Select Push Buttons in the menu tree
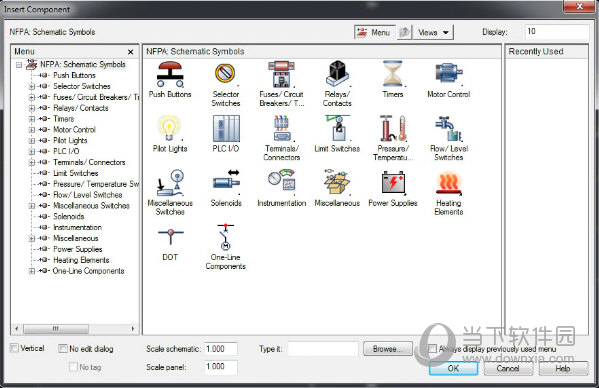The height and width of the screenshot is (388, 599). (74, 75)
